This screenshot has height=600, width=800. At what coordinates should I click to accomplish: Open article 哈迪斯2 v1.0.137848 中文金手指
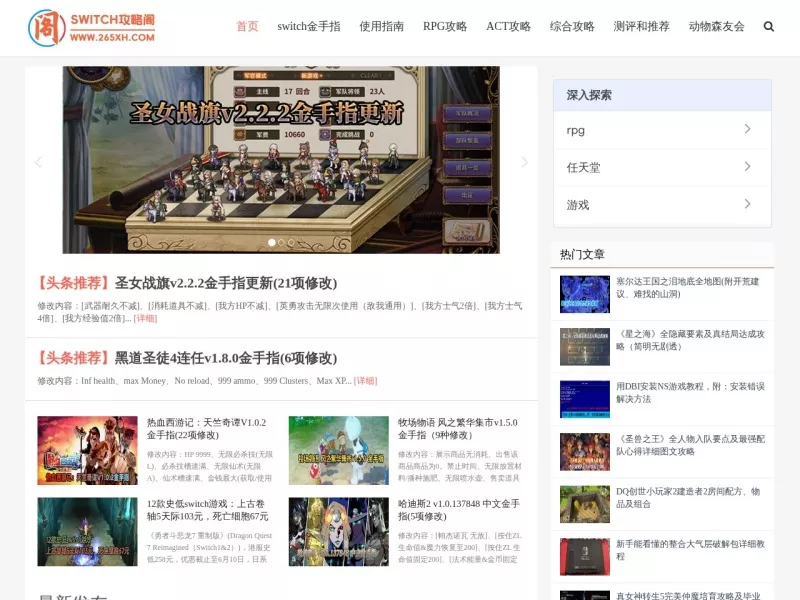(x=459, y=510)
